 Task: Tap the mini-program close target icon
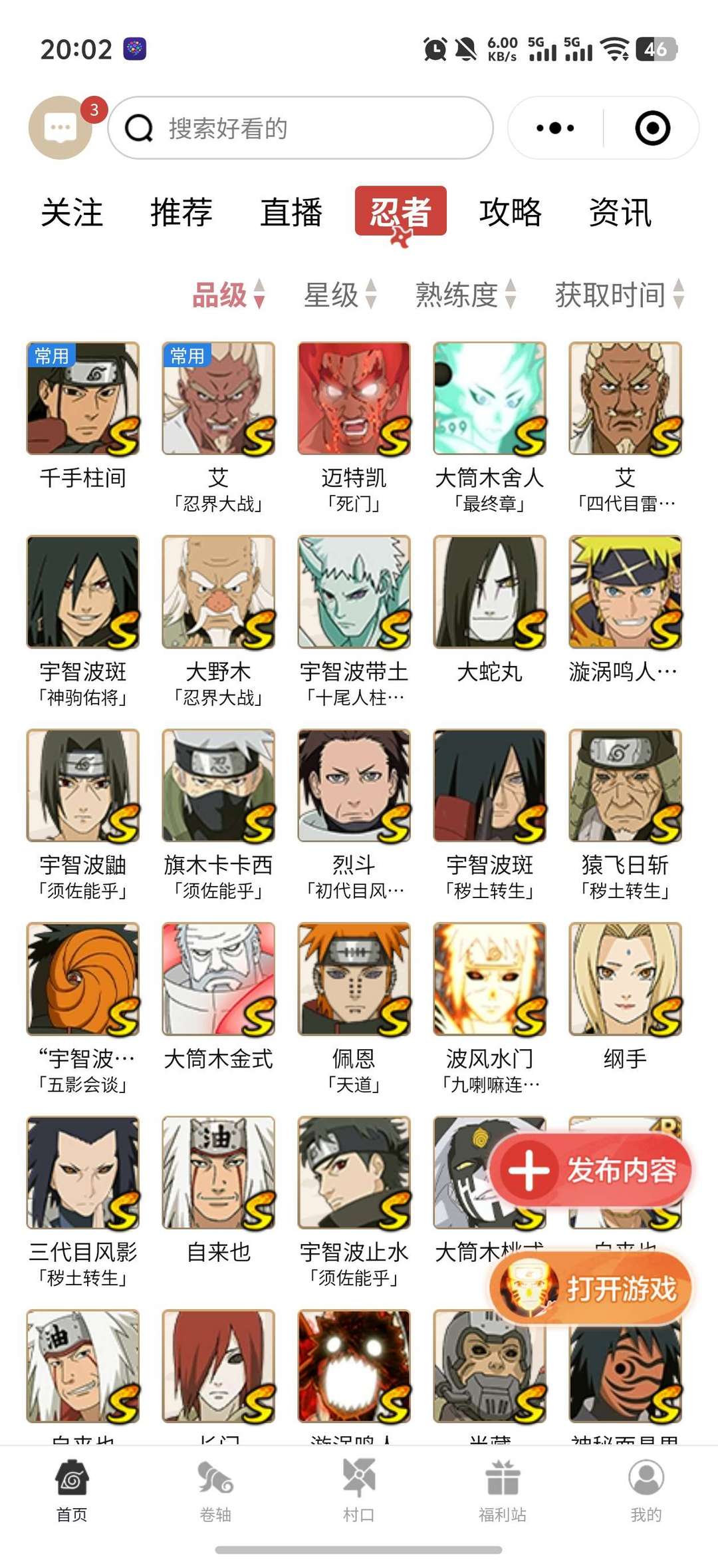[x=652, y=128]
